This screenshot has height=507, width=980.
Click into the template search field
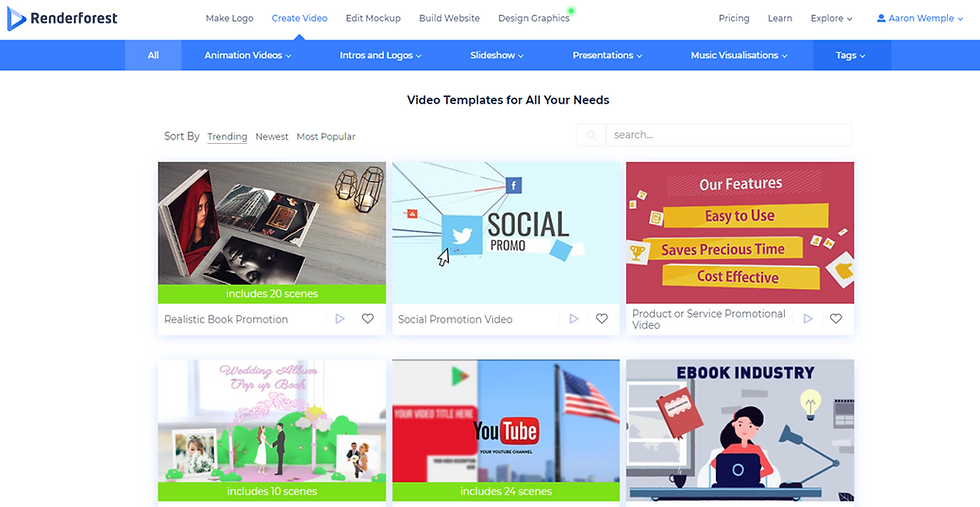point(729,135)
